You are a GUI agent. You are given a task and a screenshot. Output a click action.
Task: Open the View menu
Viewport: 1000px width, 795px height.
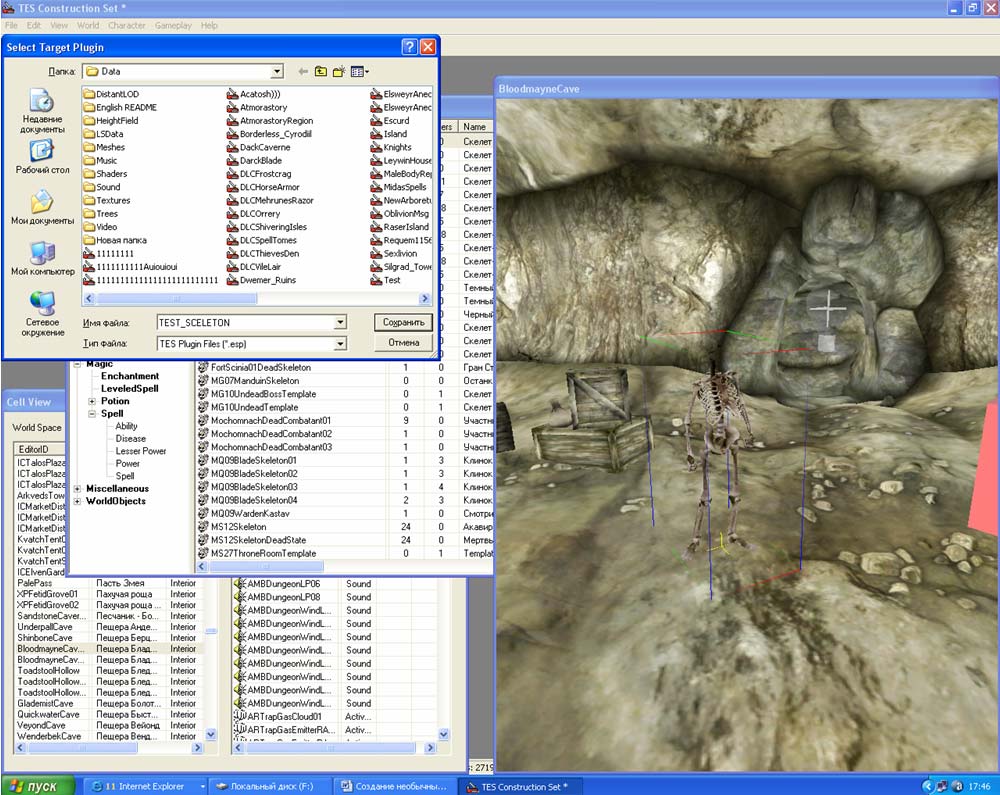pyautogui.click(x=59, y=26)
